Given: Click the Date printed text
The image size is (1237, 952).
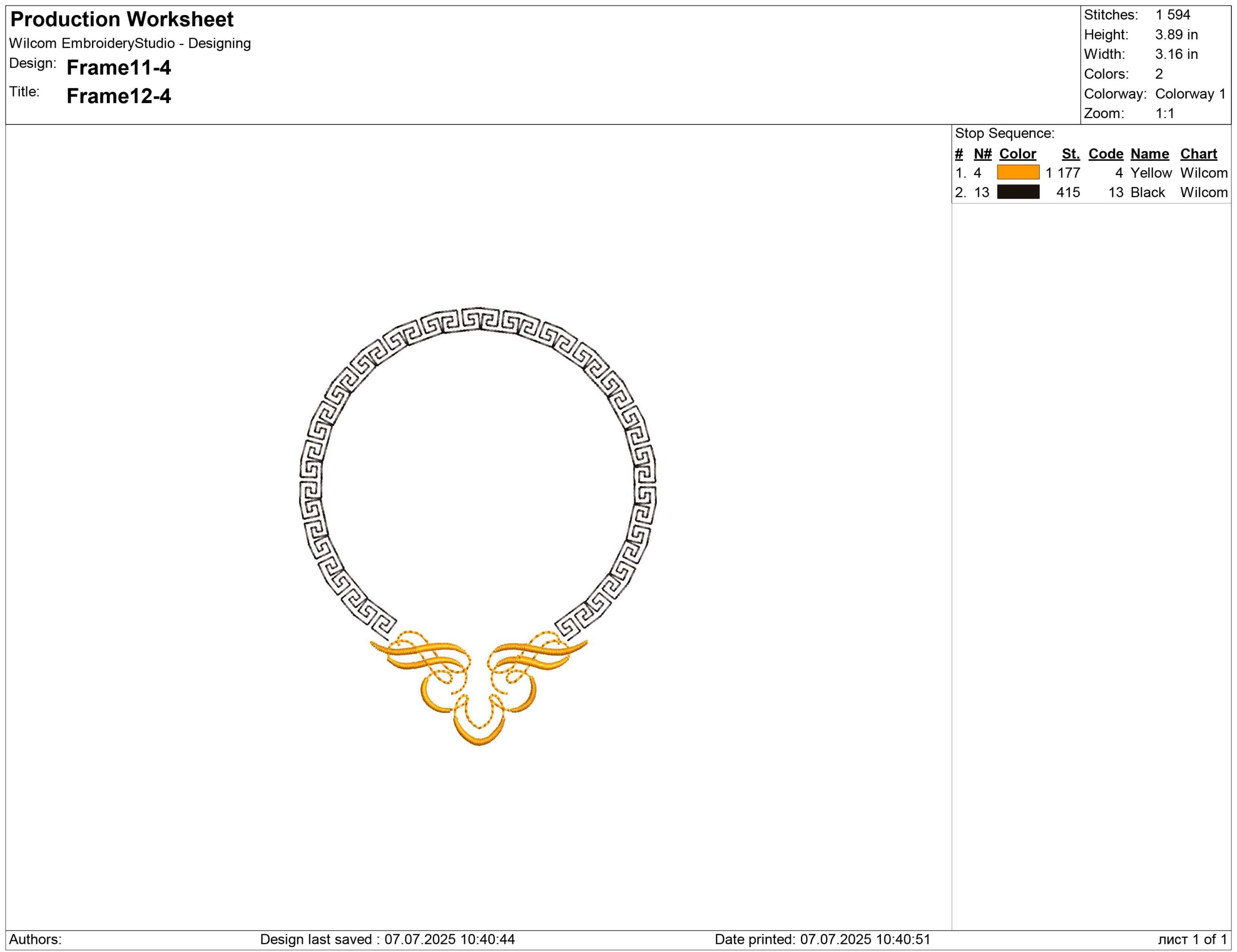Looking at the screenshot, I should coord(822,939).
